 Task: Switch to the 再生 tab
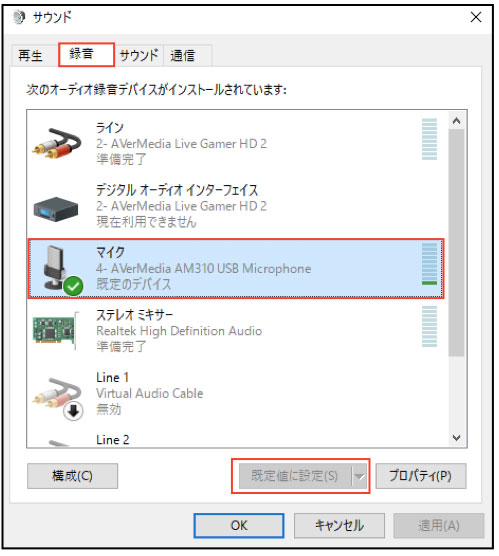pyautogui.click(x=31, y=56)
